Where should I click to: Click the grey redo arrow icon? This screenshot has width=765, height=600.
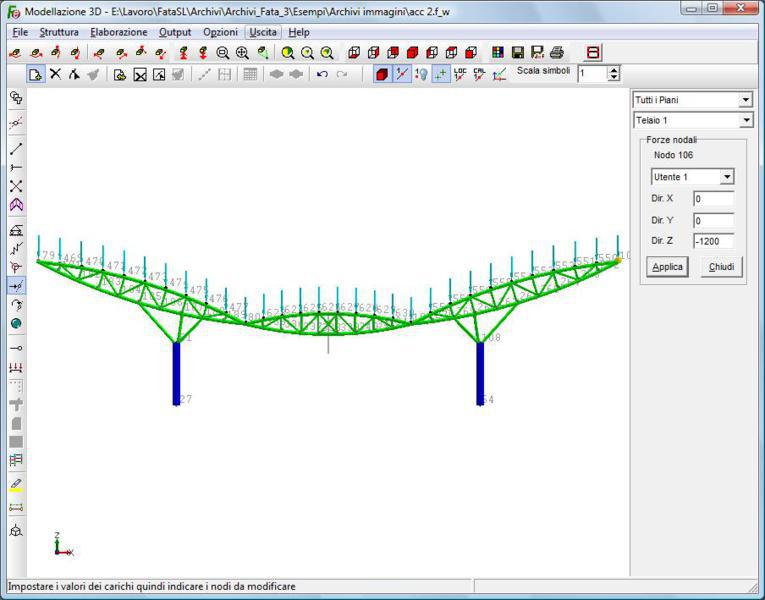point(342,74)
